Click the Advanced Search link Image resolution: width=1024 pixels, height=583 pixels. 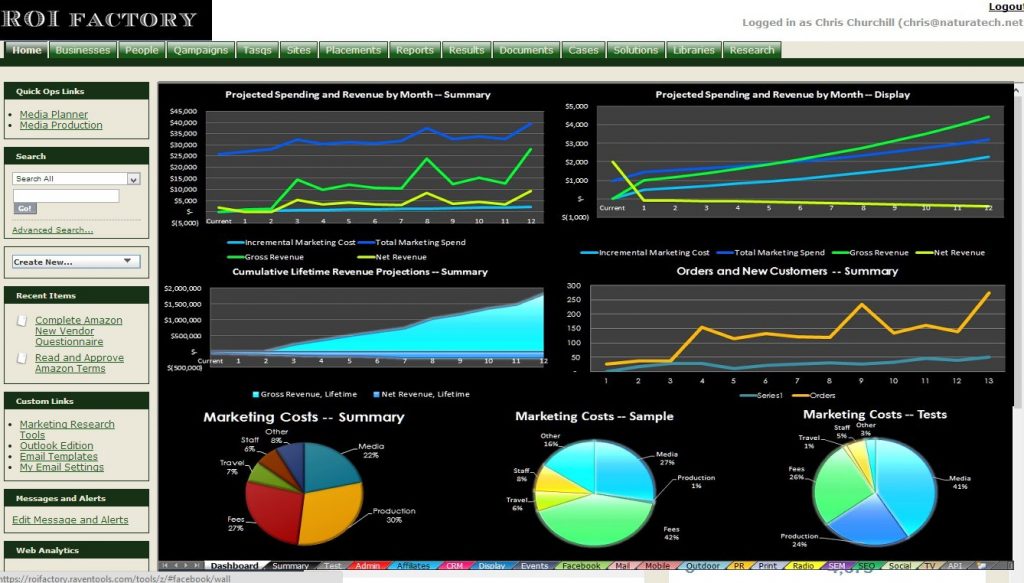point(52,230)
